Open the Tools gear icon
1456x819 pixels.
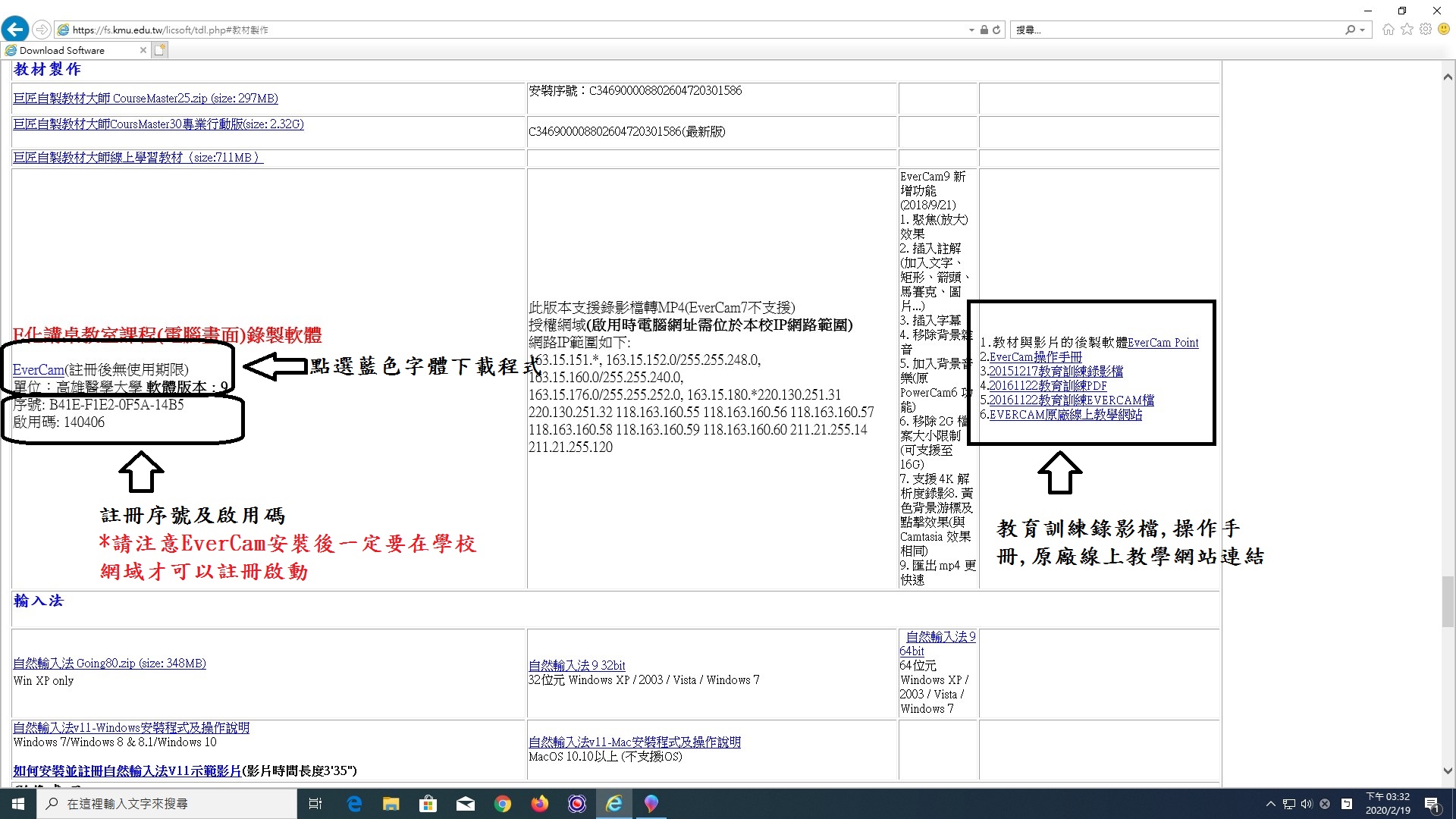click(x=1426, y=30)
